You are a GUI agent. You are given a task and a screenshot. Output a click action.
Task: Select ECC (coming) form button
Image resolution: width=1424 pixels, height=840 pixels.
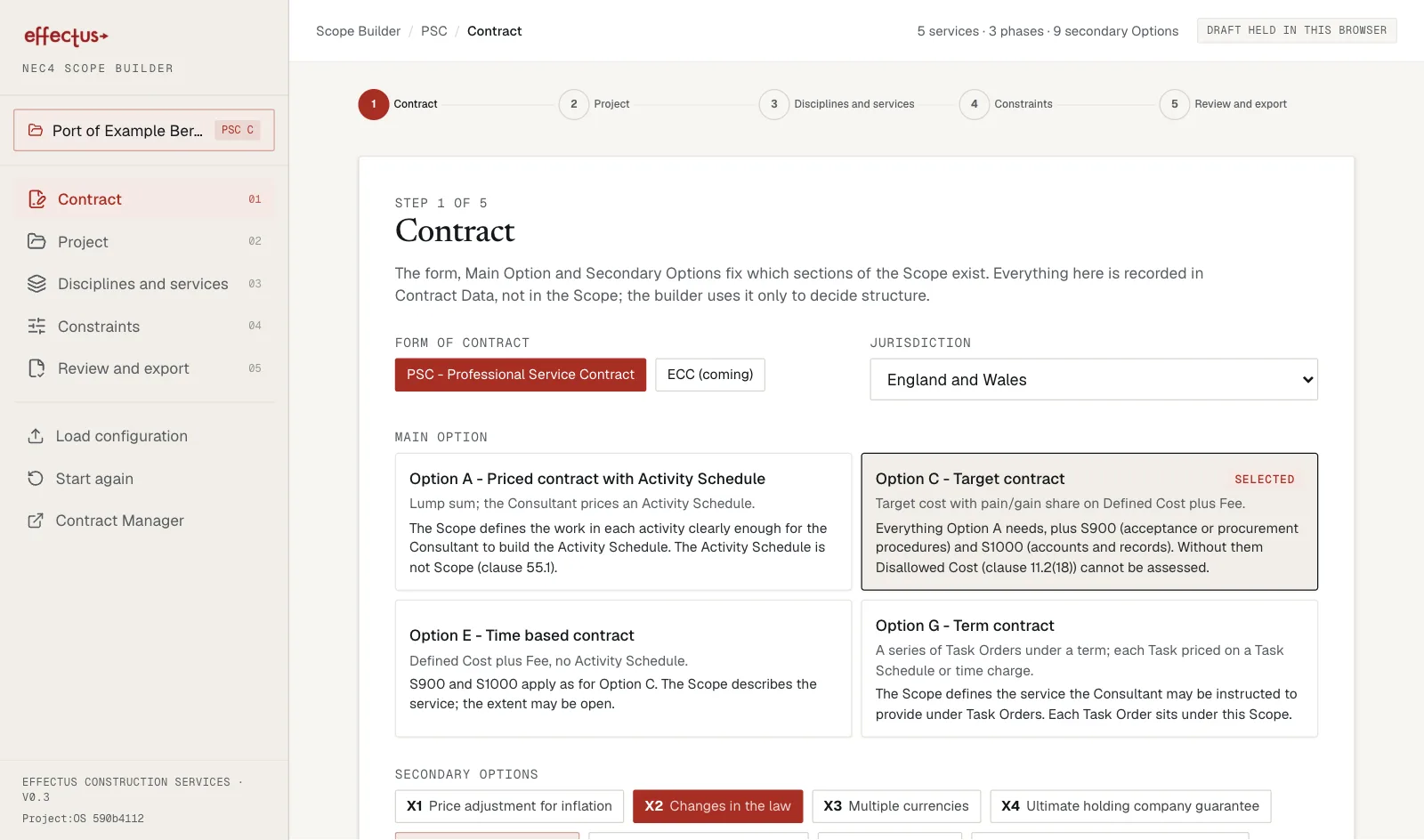(x=710, y=376)
